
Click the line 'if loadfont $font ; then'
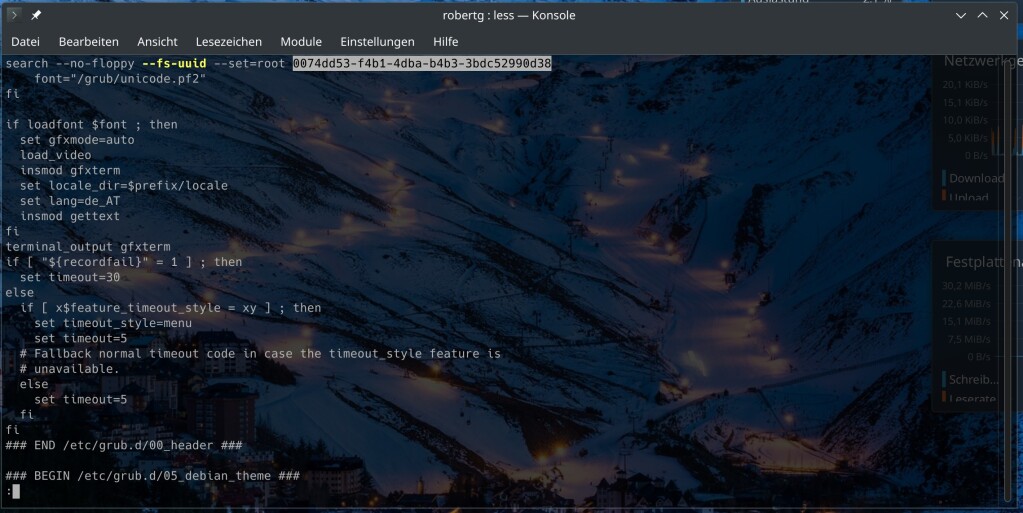coord(91,125)
